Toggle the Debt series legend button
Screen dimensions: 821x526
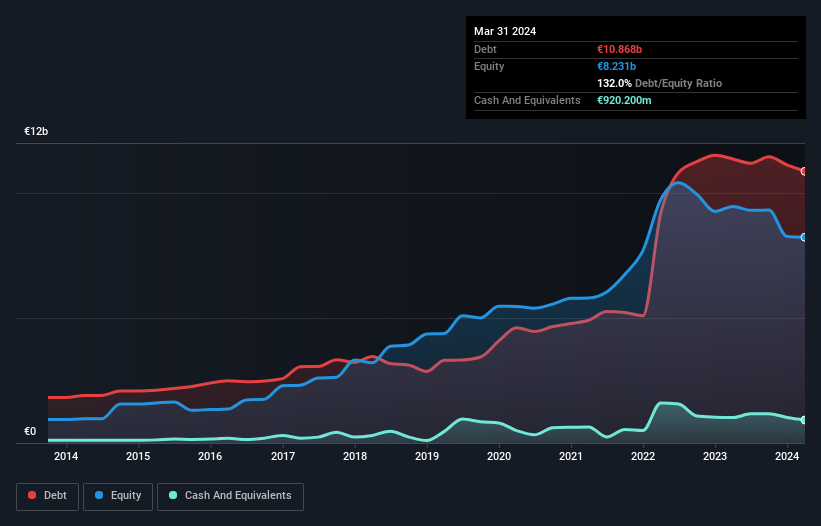click(x=47, y=496)
